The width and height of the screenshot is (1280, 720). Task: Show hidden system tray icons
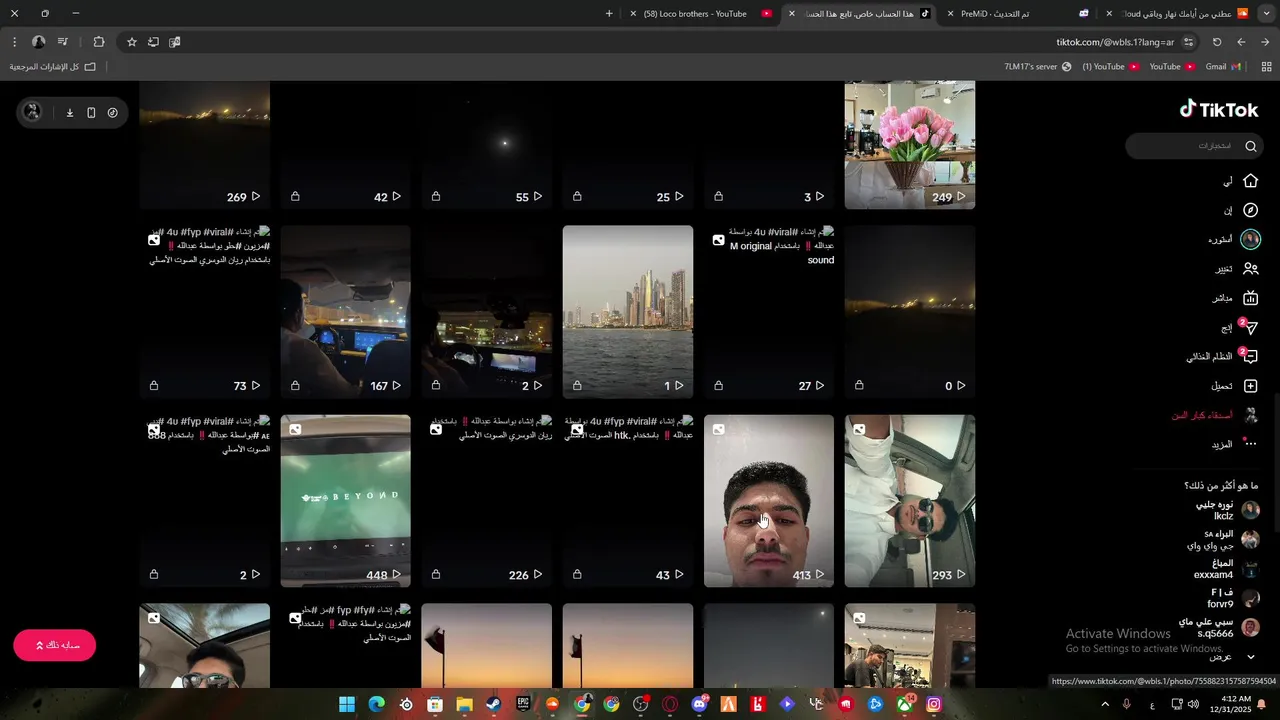pos(1105,704)
